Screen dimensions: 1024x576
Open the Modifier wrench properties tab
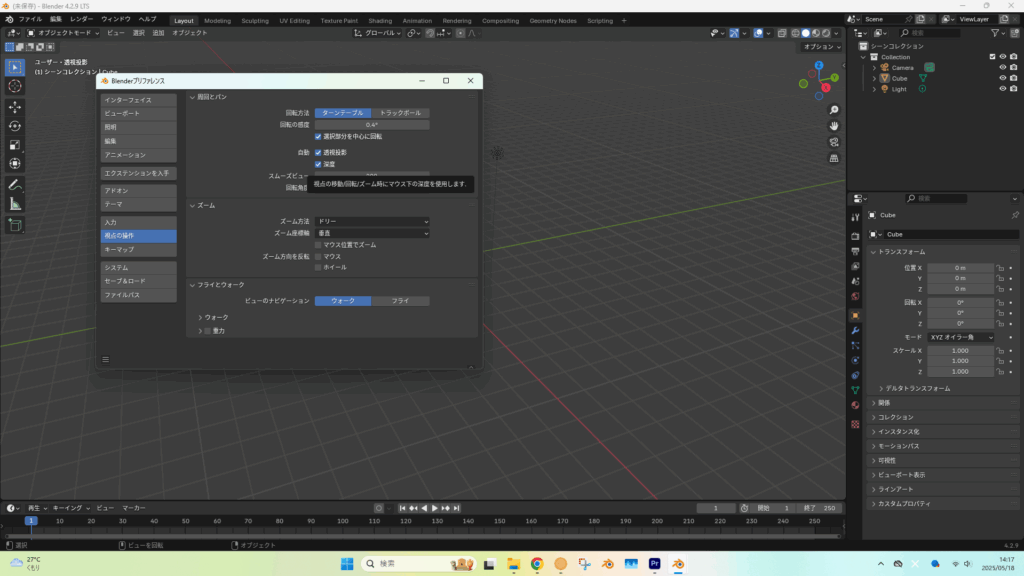(856, 330)
